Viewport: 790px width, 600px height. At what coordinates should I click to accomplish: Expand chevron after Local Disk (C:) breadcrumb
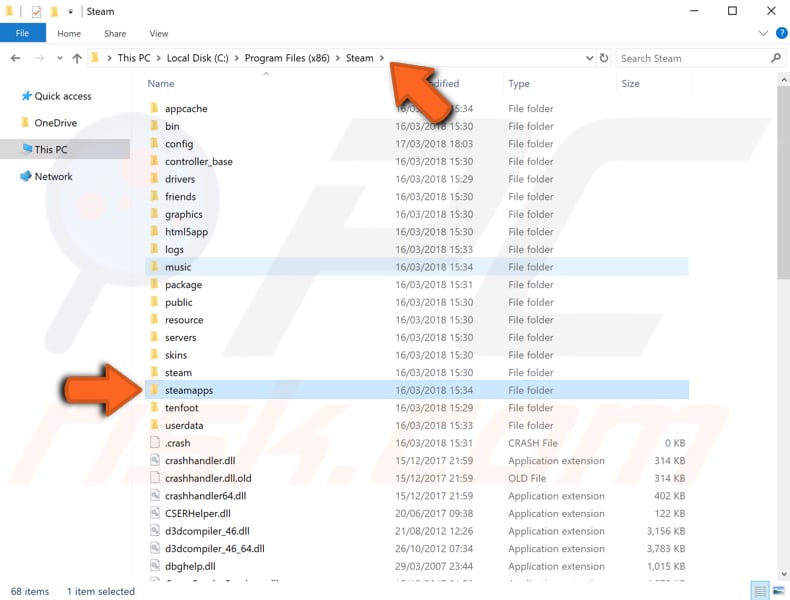(x=236, y=58)
